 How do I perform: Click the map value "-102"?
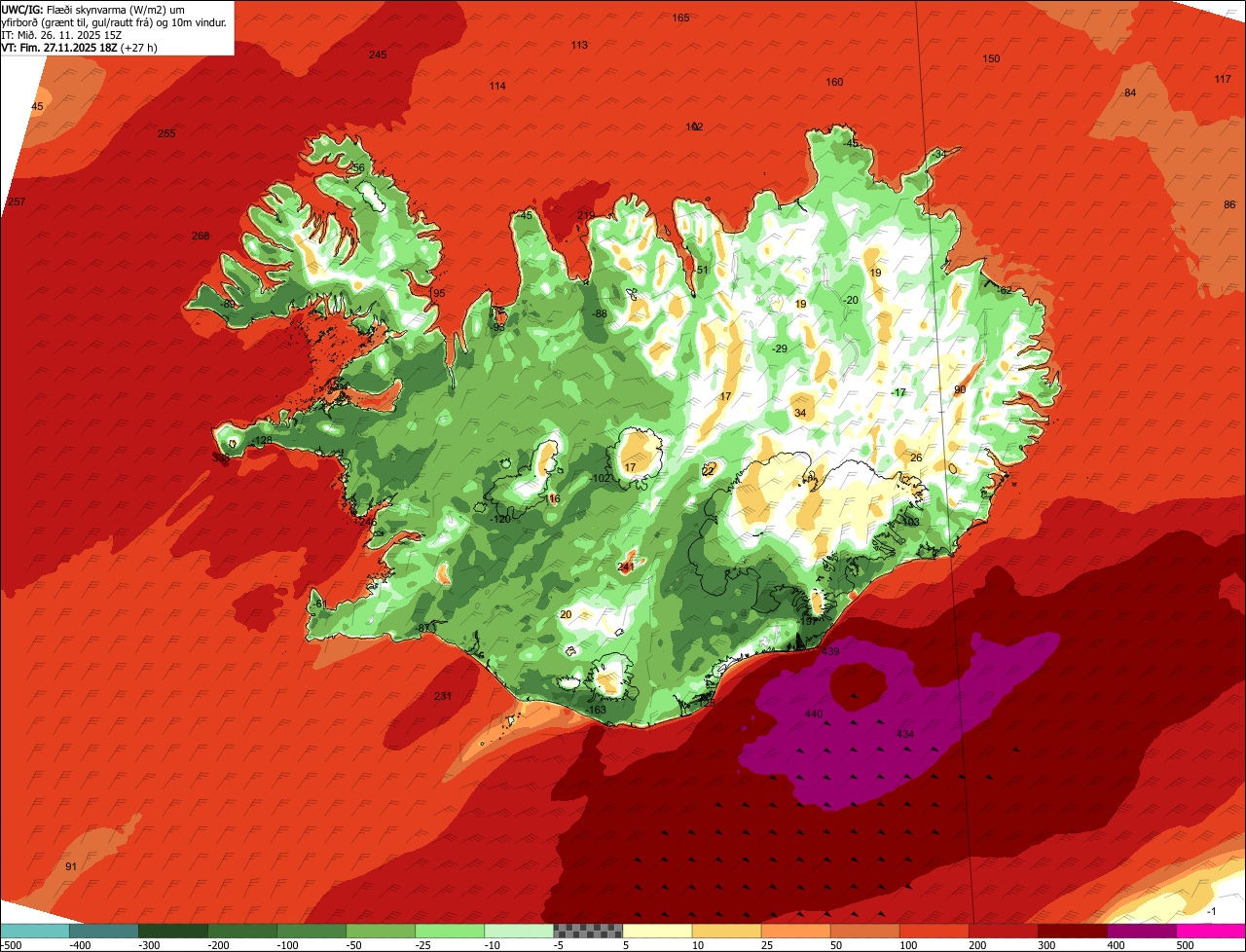601,478
